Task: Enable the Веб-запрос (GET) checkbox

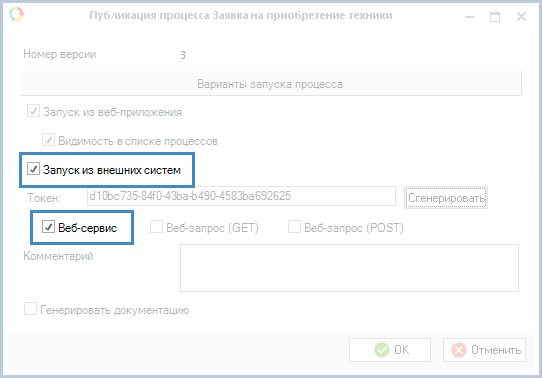Action: 156,227
